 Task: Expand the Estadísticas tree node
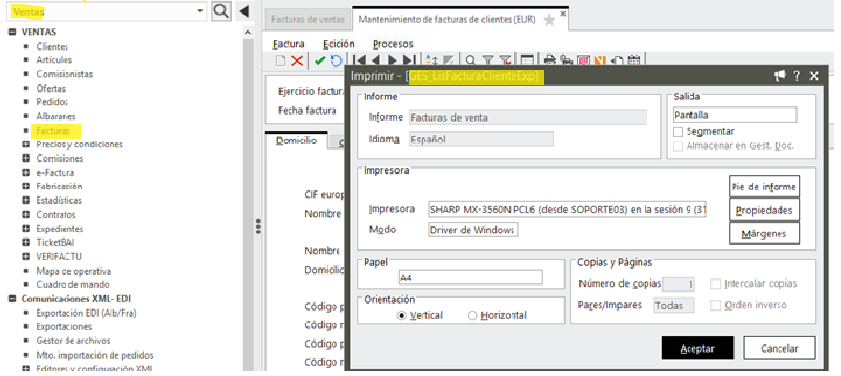point(26,201)
